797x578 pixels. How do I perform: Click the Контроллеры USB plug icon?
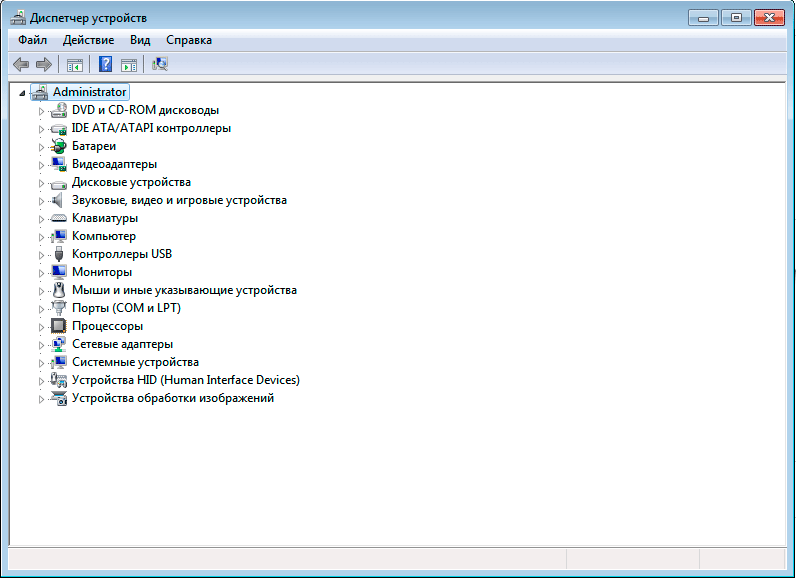coord(59,254)
